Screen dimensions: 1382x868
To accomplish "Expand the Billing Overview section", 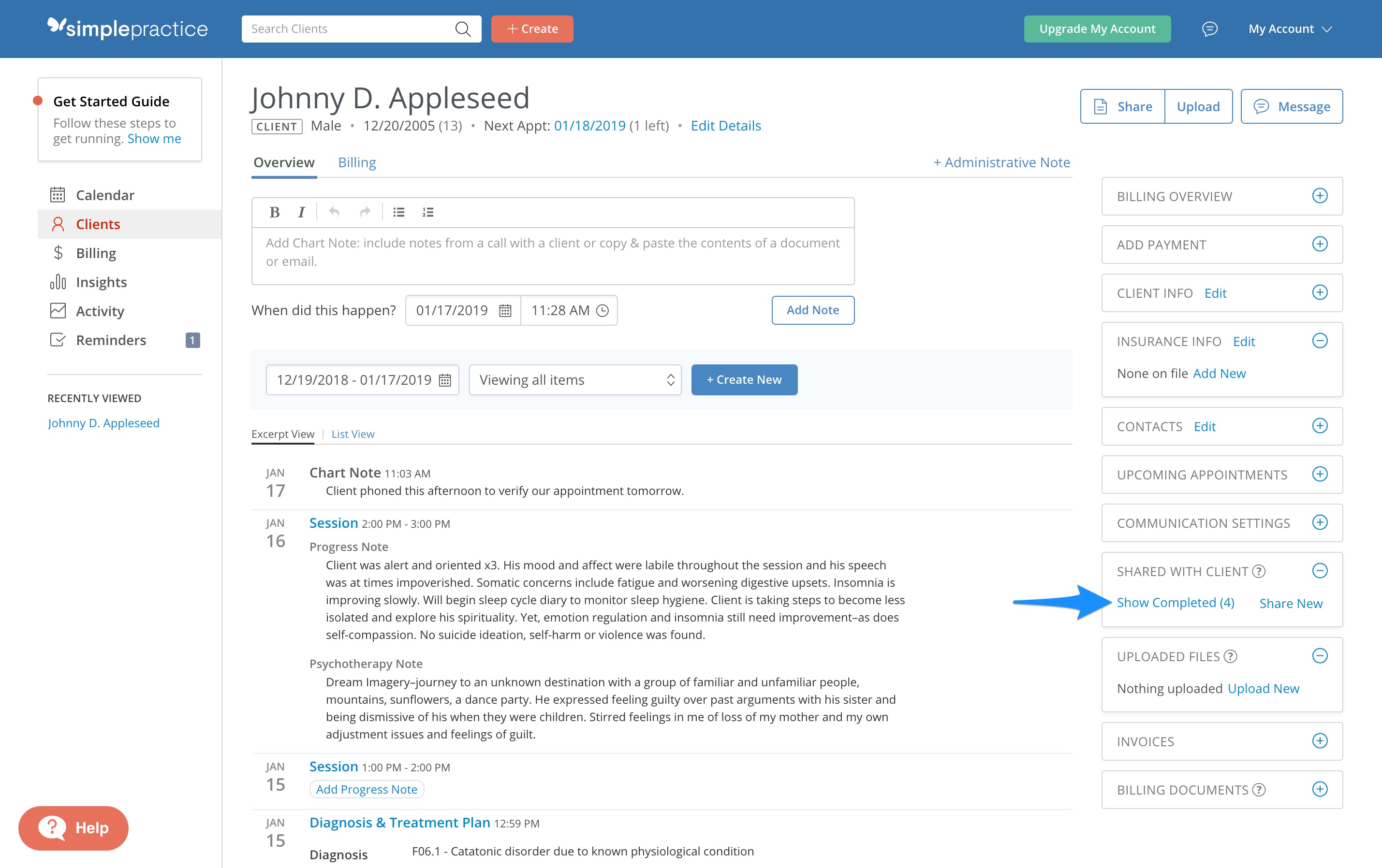I will point(1321,196).
